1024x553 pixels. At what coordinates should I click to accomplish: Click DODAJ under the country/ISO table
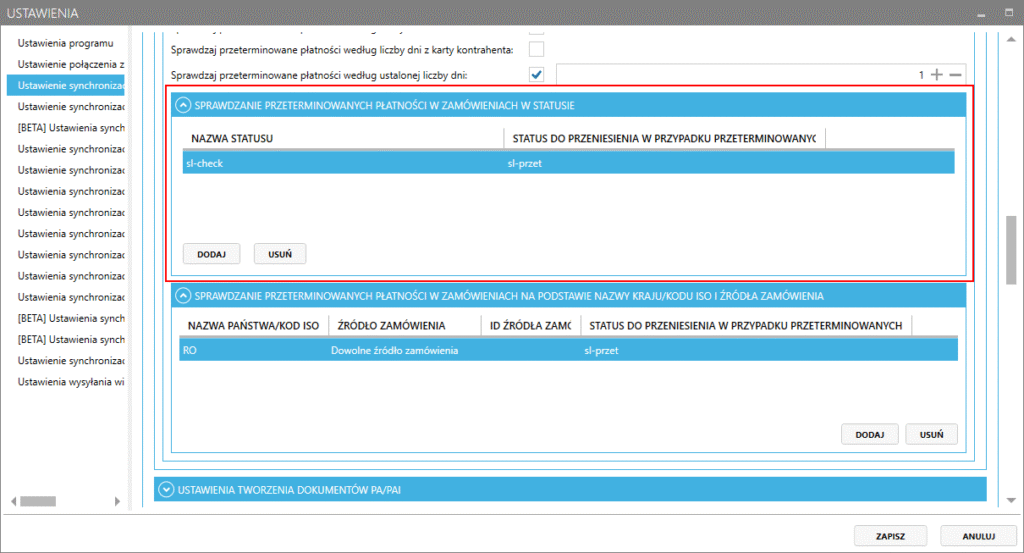(x=869, y=434)
